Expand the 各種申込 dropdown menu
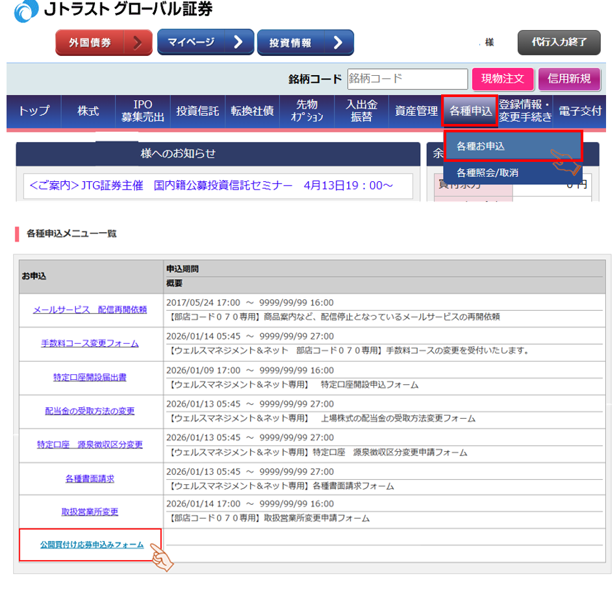 [469, 111]
